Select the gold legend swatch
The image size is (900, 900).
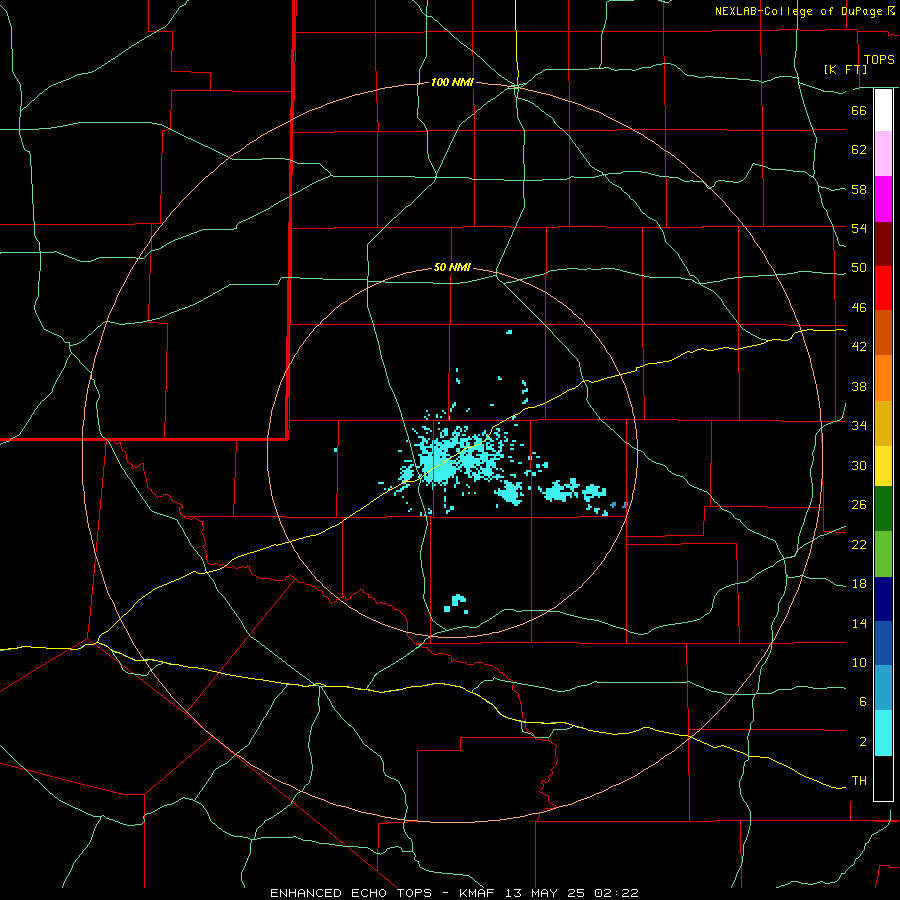tap(883, 423)
